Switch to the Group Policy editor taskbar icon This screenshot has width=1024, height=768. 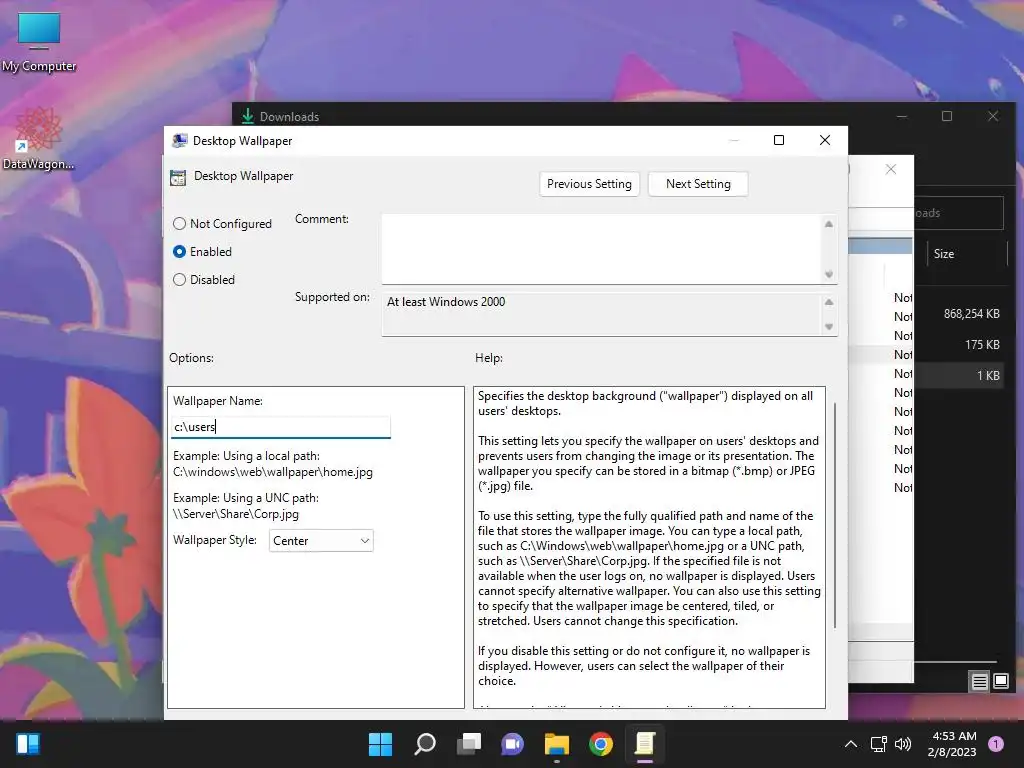pyautogui.click(x=645, y=744)
